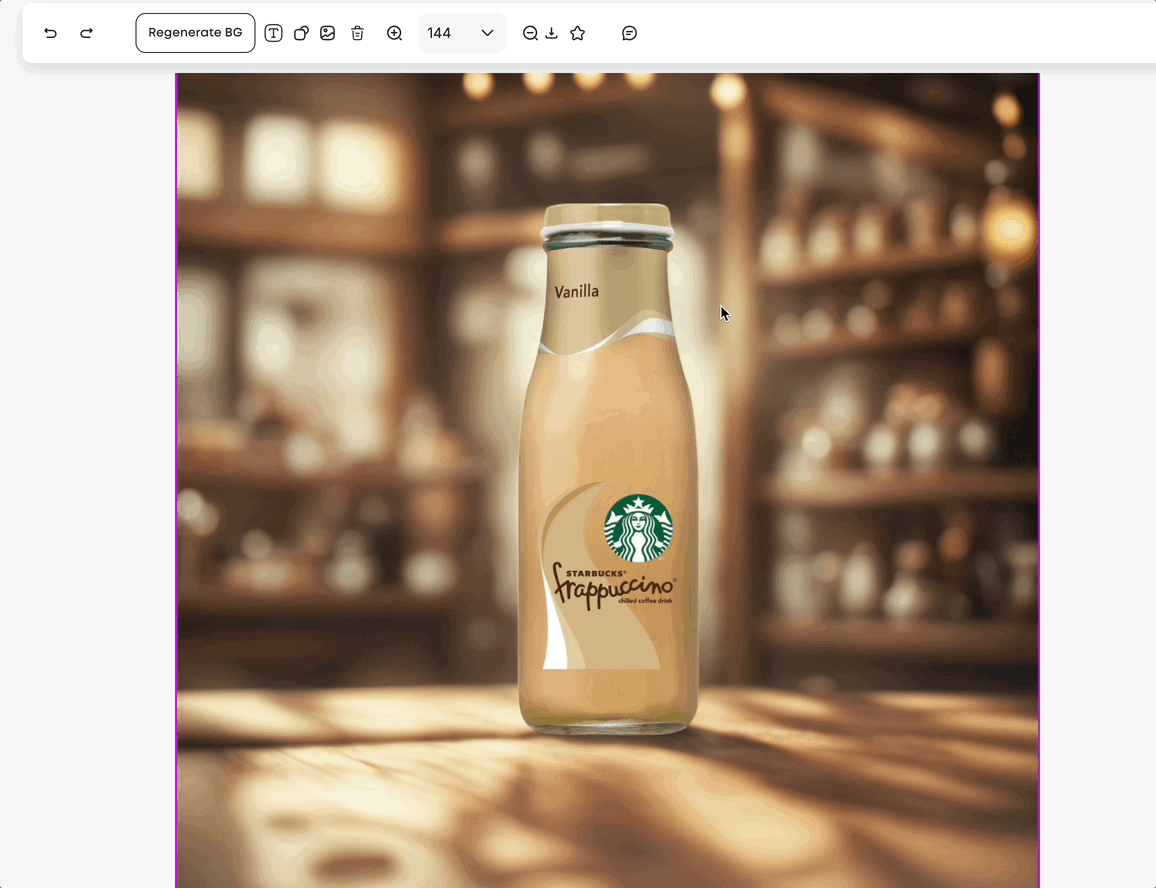The height and width of the screenshot is (888, 1156).
Task: Download the image with the download icon
Action: 551,33
